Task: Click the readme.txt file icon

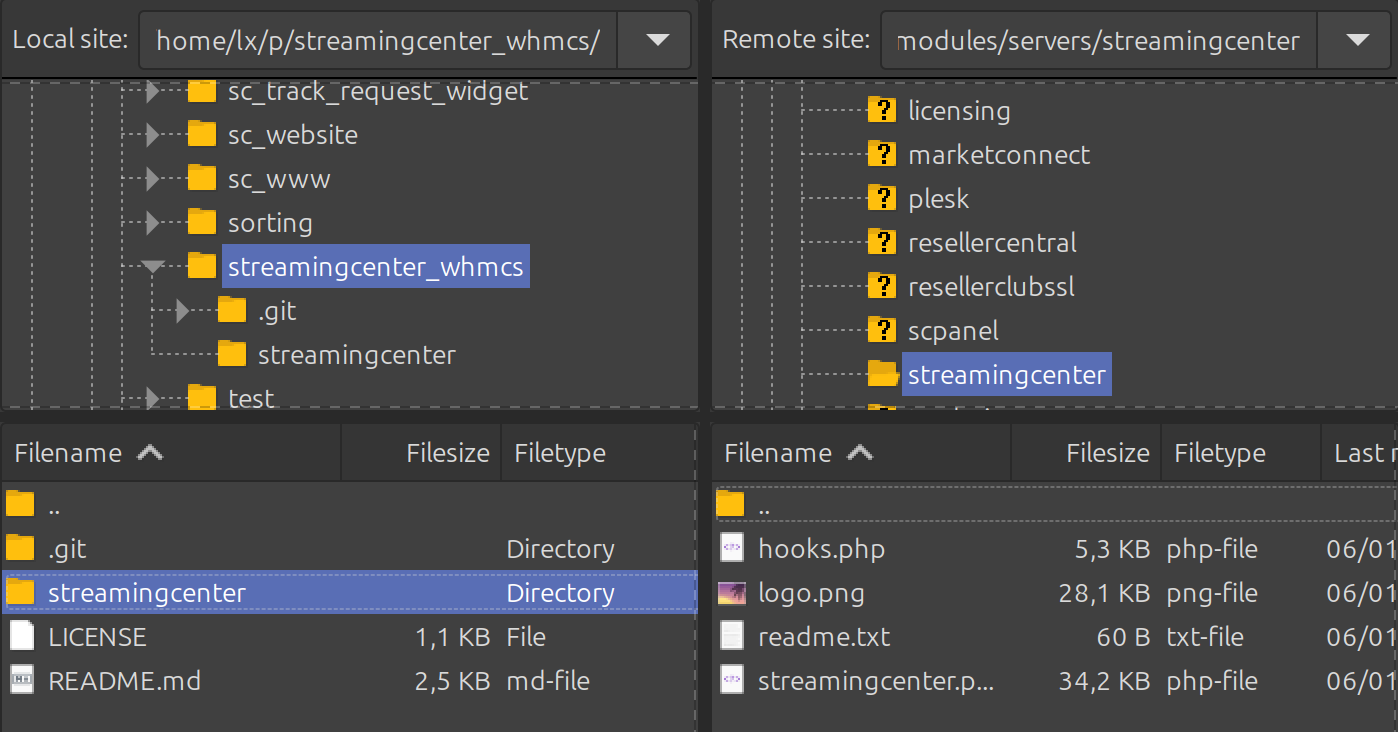Action: click(732, 637)
